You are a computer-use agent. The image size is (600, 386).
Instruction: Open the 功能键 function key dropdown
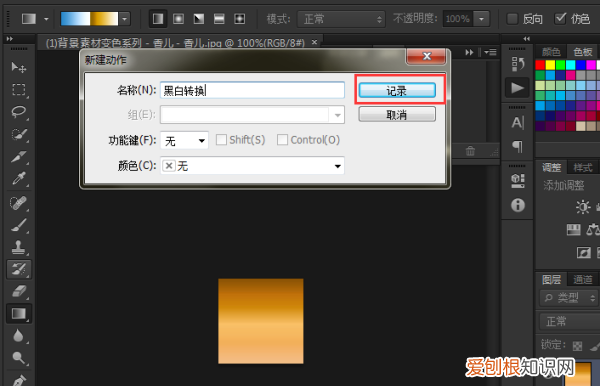[184, 140]
